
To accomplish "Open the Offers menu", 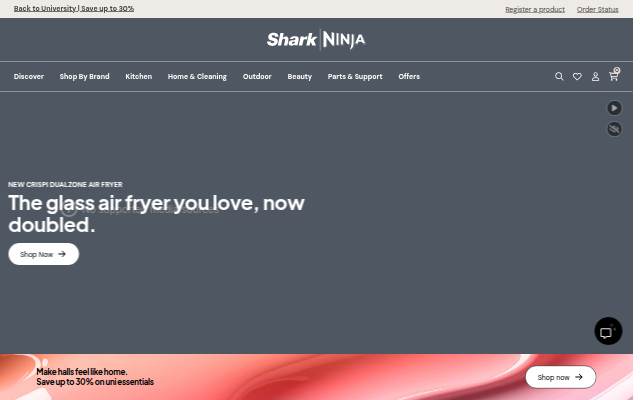I will click(x=409, y=76).
